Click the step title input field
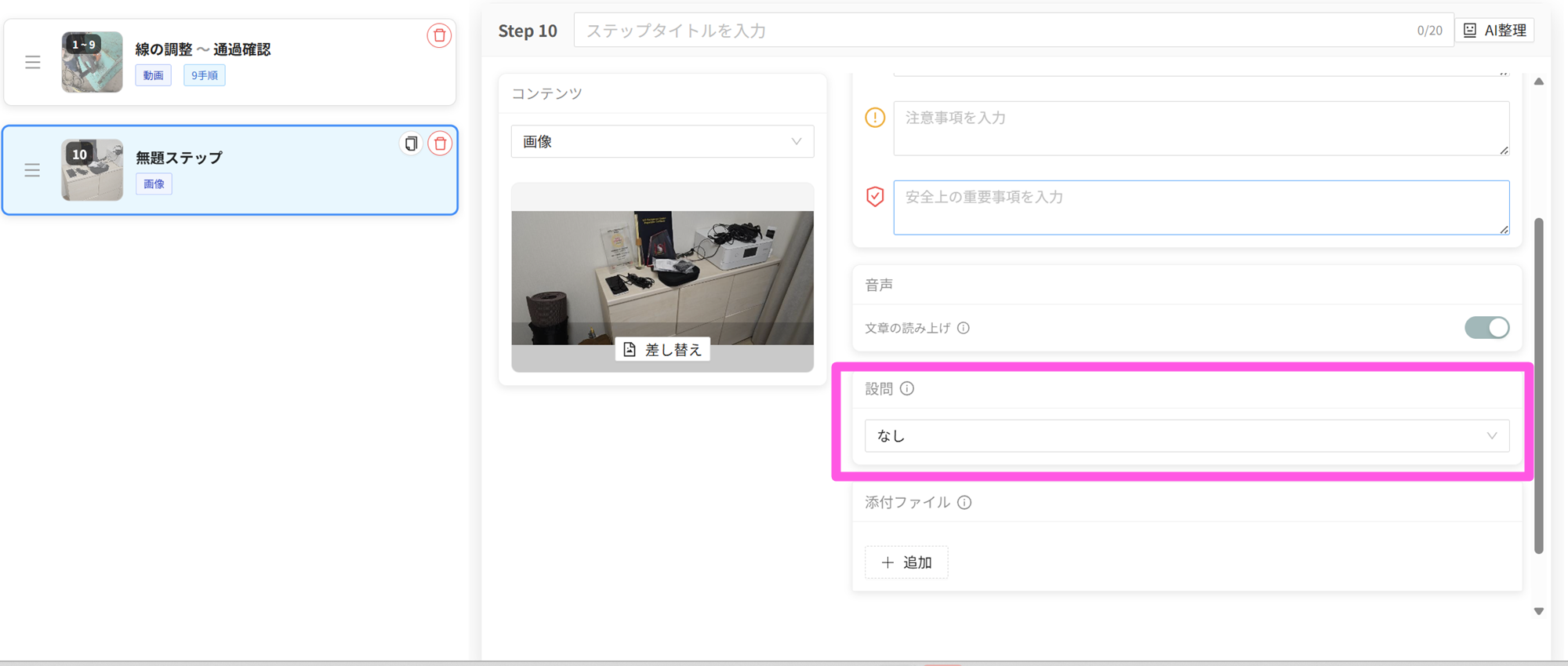 (x=996, y=31)
